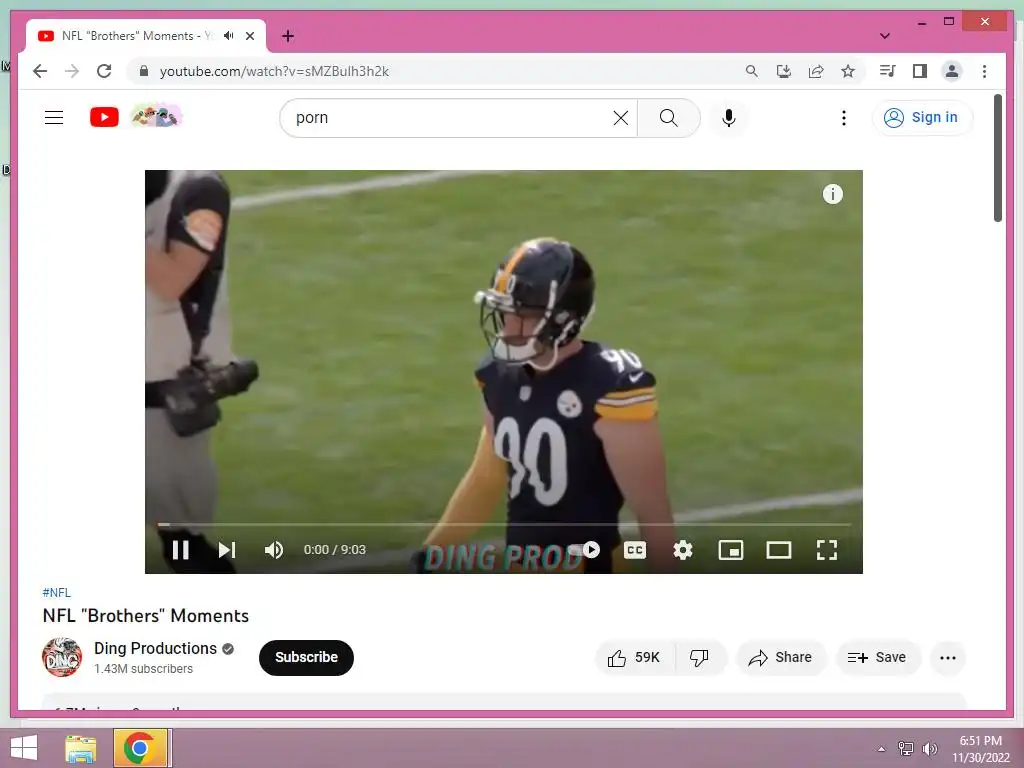Image resolution: width=1024 pixels, height=768 pixels.
Task: Open Ding Productions channel avatar
Action: (x=62, y=657)
